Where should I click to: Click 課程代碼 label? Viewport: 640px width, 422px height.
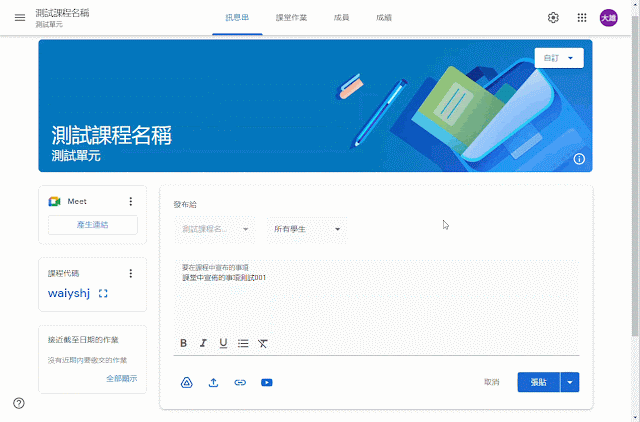[64, 273]
